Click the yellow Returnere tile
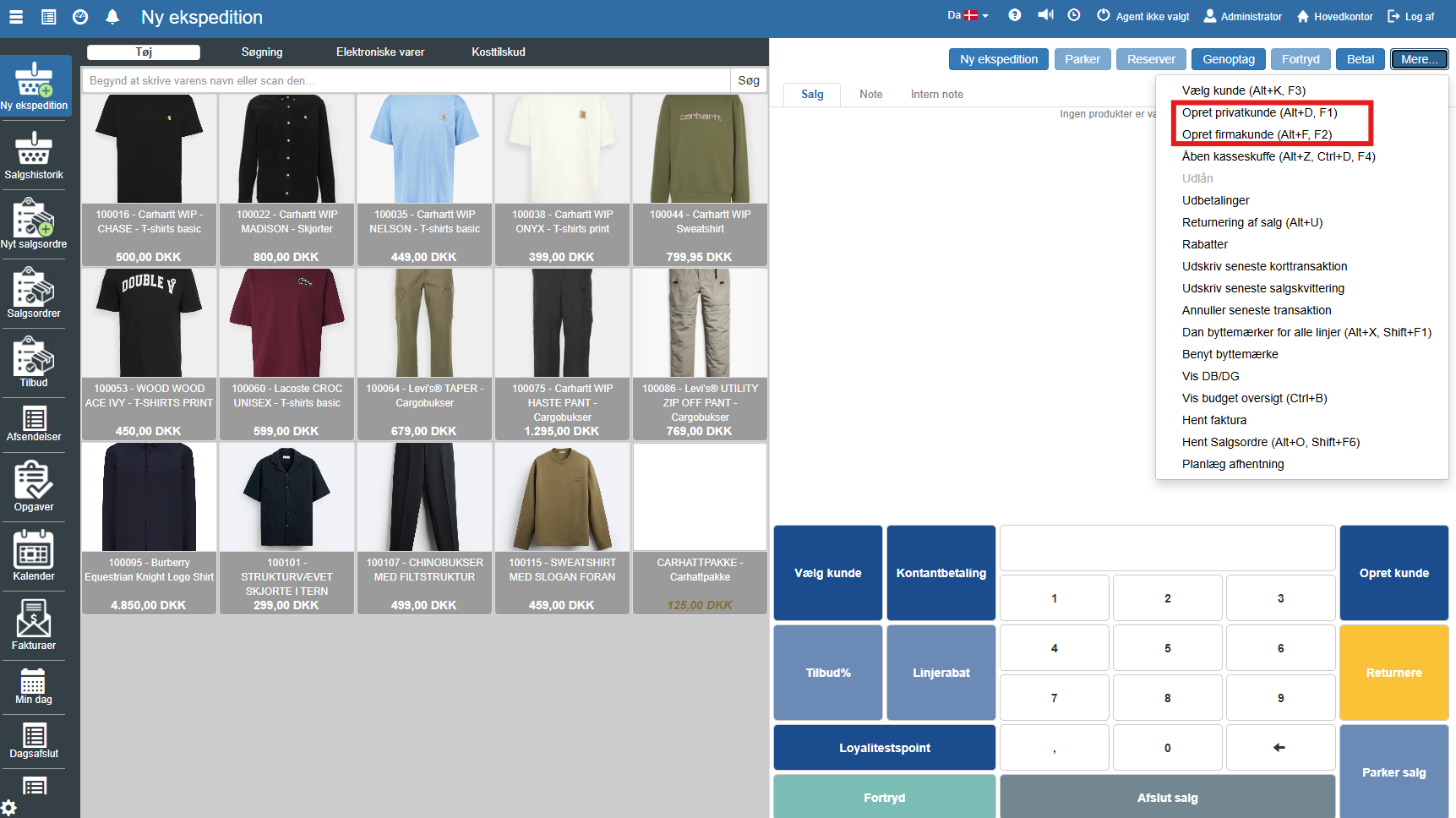The width and height of the screenshot is (1456, 818). tap(1394, 673)
